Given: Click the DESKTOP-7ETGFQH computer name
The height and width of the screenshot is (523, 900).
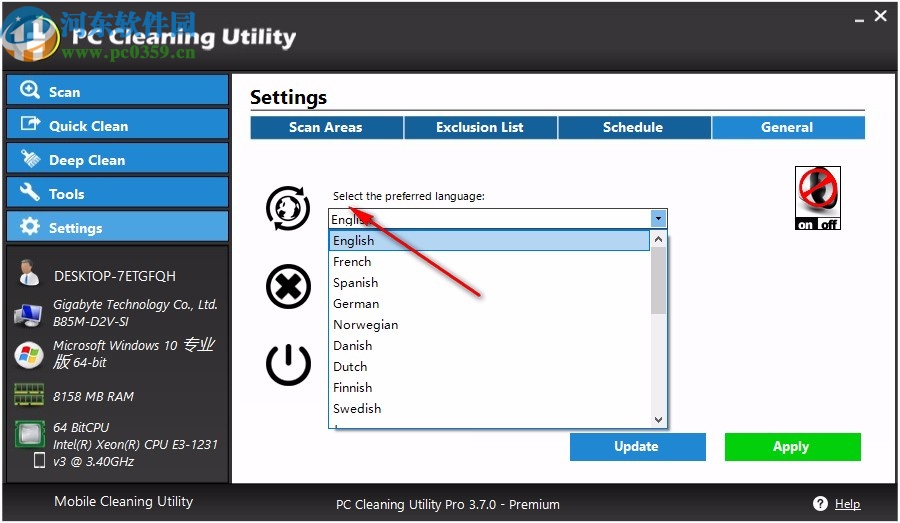Looking at the screenshot, I should tap(115, 276).
